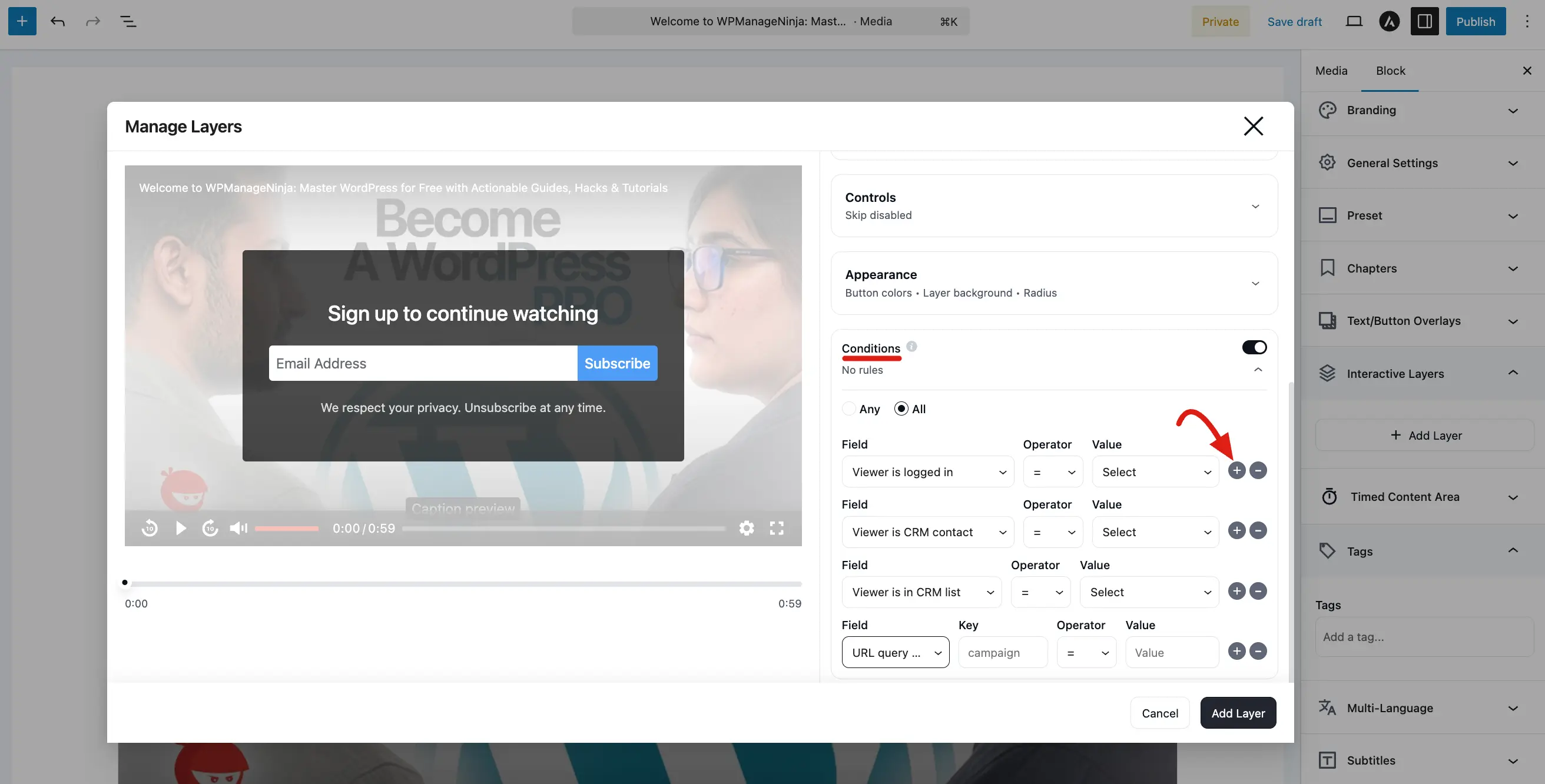Viewport: 1545px width, 784px height.
Task: Add a rule after Viewer is CRM contact
Action: [x=1236, y=530]
